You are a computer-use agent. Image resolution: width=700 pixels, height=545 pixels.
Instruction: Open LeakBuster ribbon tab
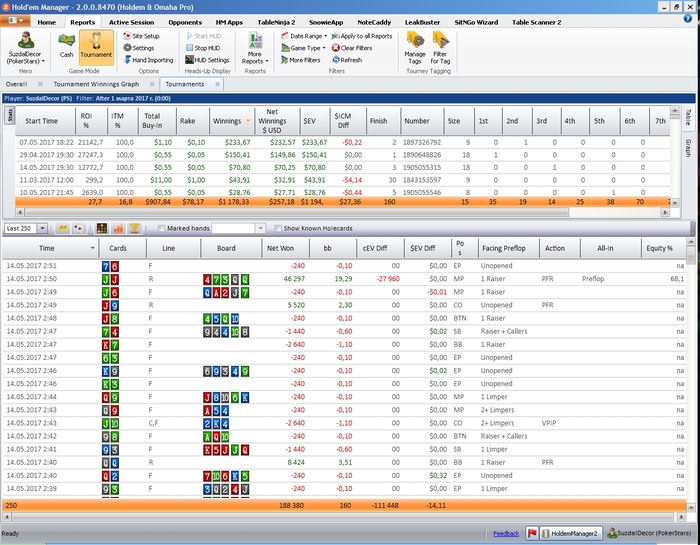(422, 22)
